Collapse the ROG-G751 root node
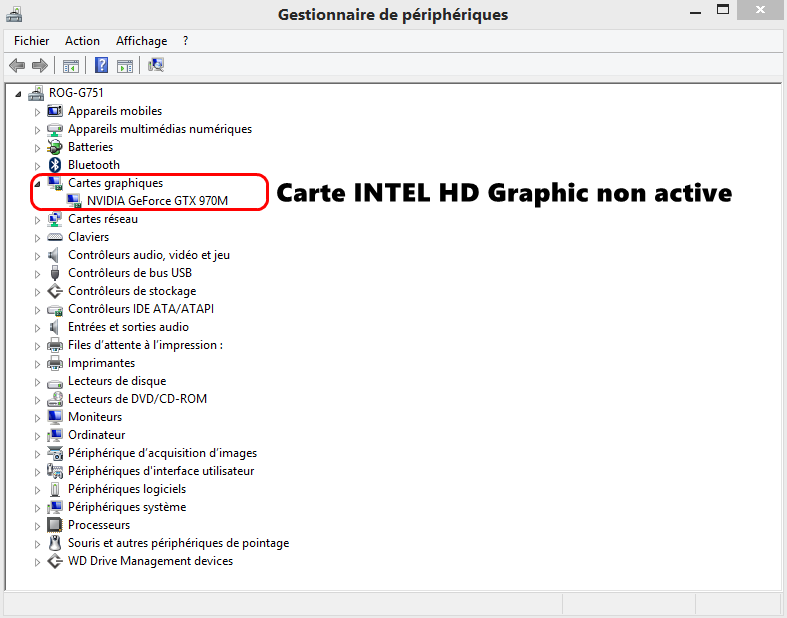Viewport: 787px width, 618px height. (20, 93)
